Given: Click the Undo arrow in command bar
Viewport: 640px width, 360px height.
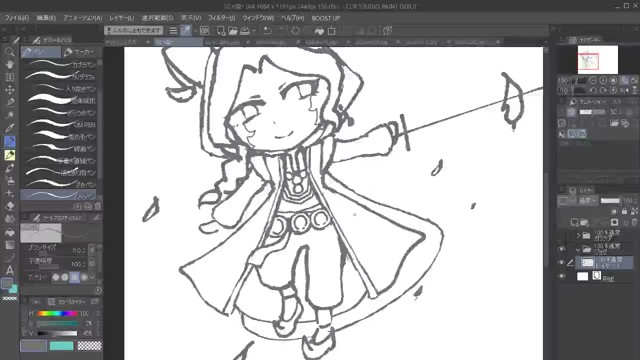Looking at the screenshot, I should coord(267,31).
